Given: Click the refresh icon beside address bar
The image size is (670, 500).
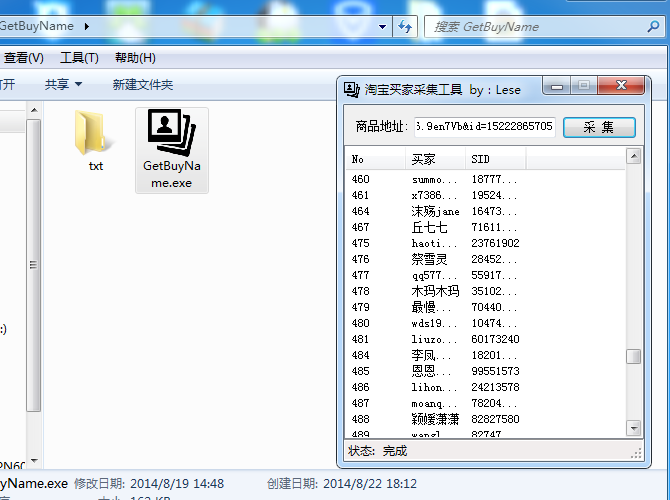Looking at the screenshot, I should (407, 27).
